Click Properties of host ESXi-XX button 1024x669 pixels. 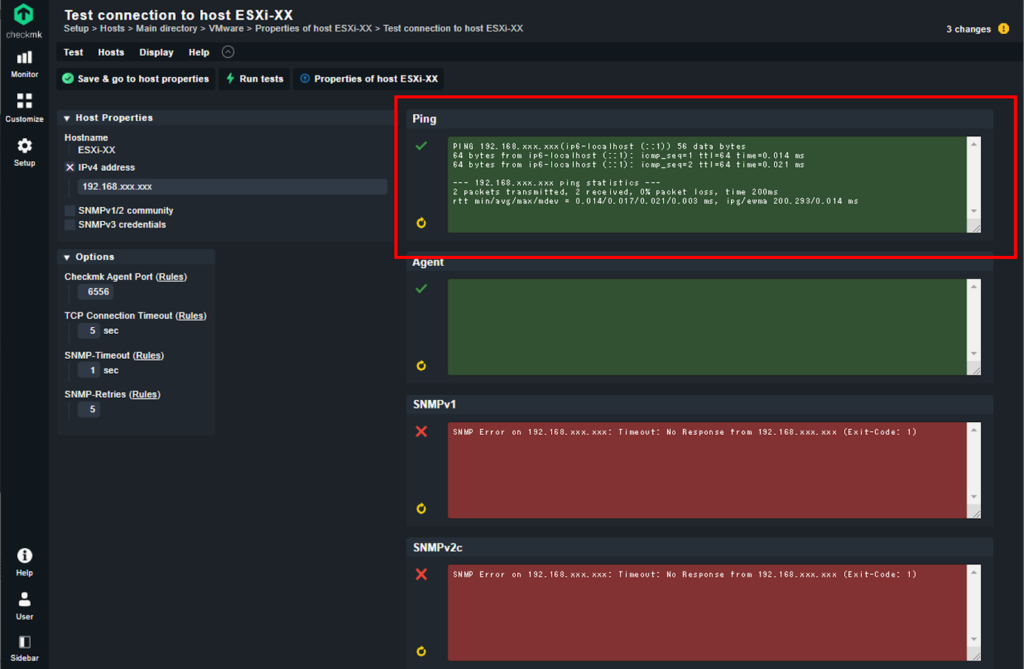pyautogui.click(x=369, y=78)
